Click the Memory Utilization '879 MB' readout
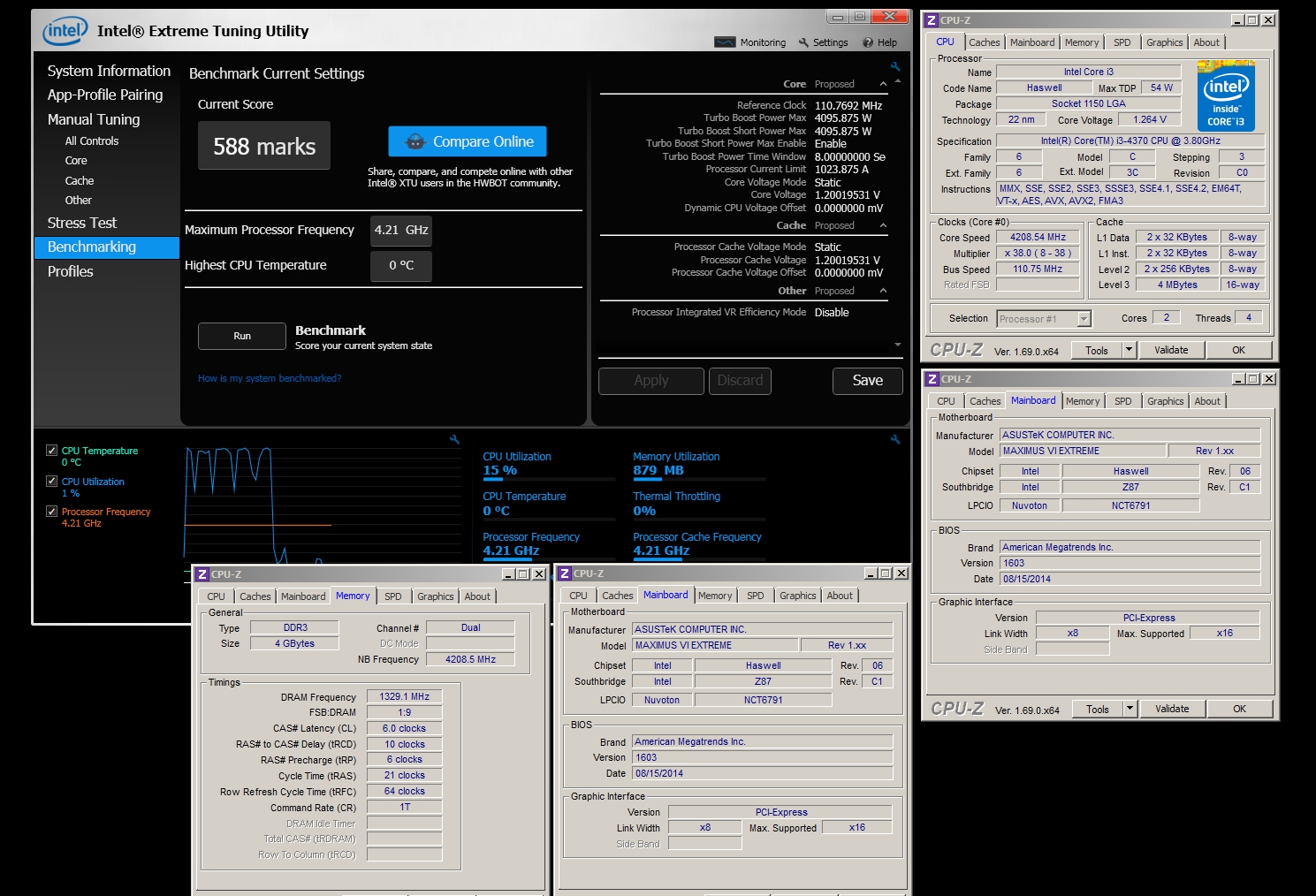 point(658,470)
